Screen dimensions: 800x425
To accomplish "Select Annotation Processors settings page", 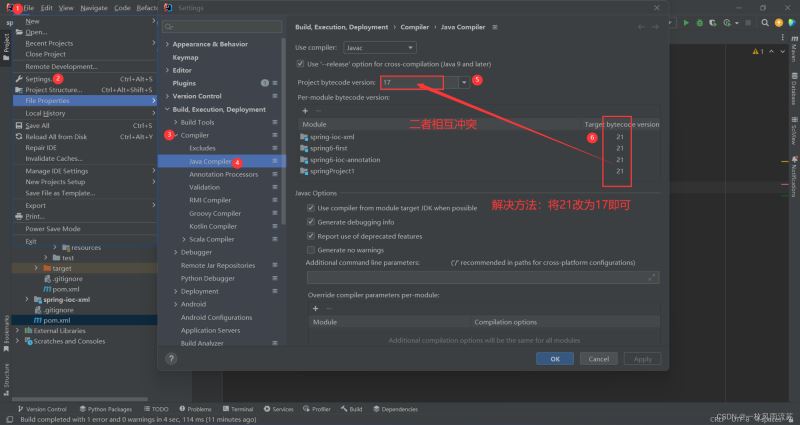I will 223,174.
